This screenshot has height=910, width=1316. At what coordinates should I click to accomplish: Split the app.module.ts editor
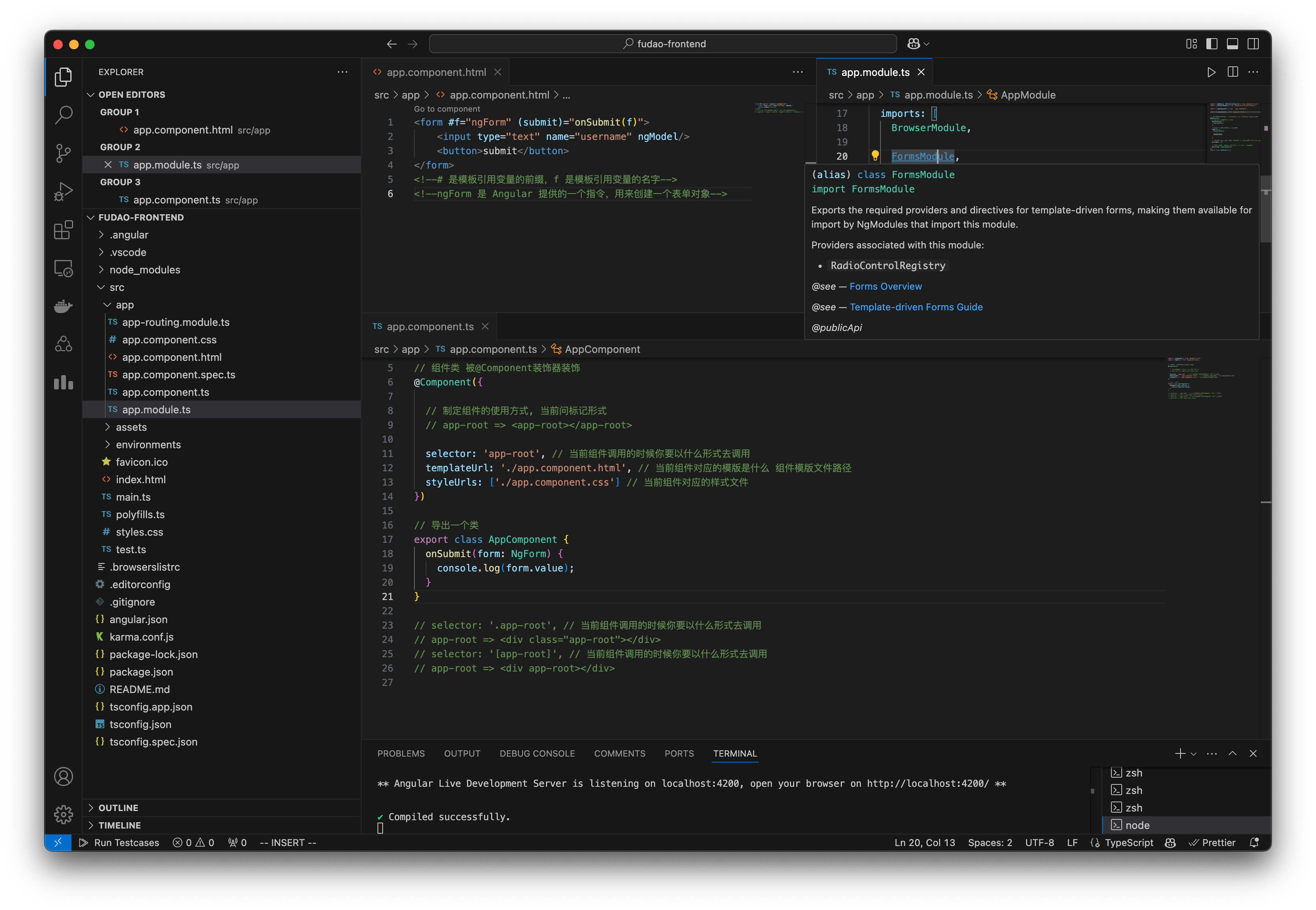point(1232,72)
